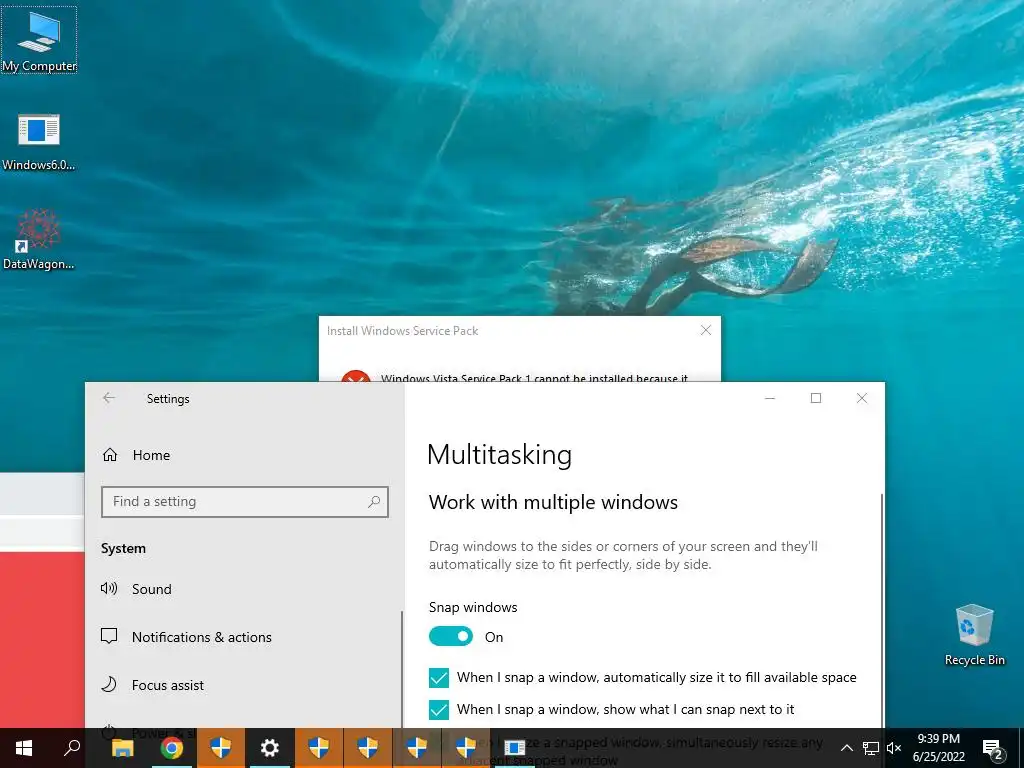Screen dimensions: 1024x768
Task: Click the installer window icon on the taskbar
Action: coord(515,748)
